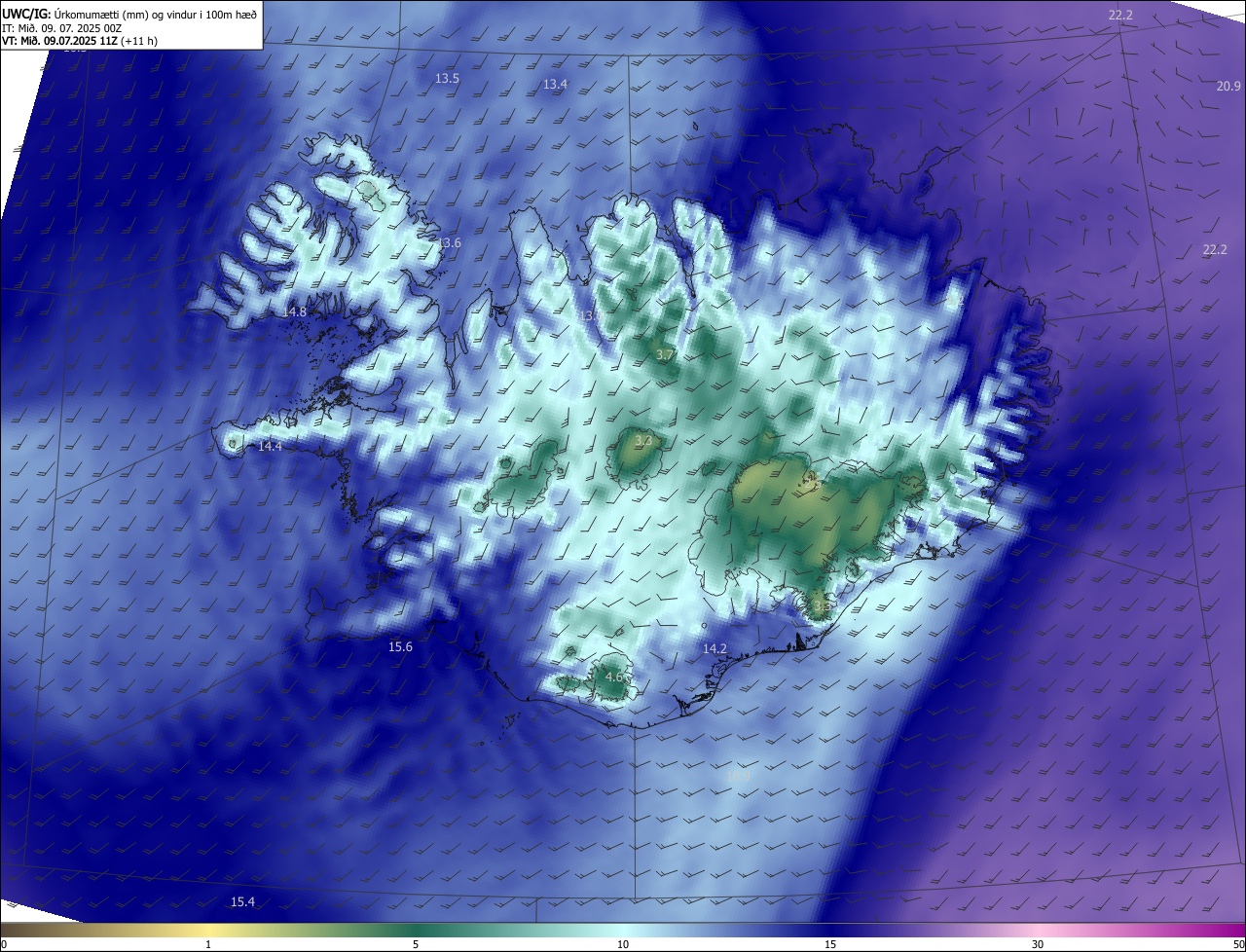Screen dimensions: 1246x952
Task: Click the color scale tick labeled 1
Action: [208, 944]
